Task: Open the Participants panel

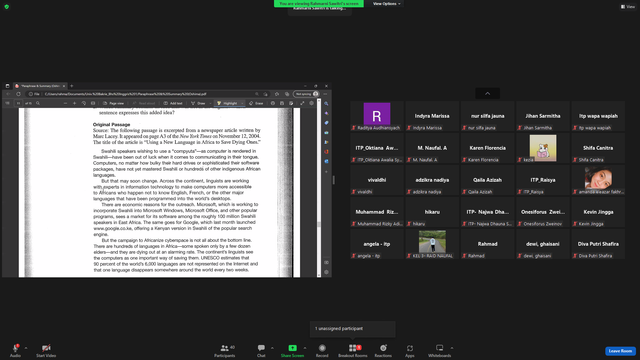Action: (225, 350)
